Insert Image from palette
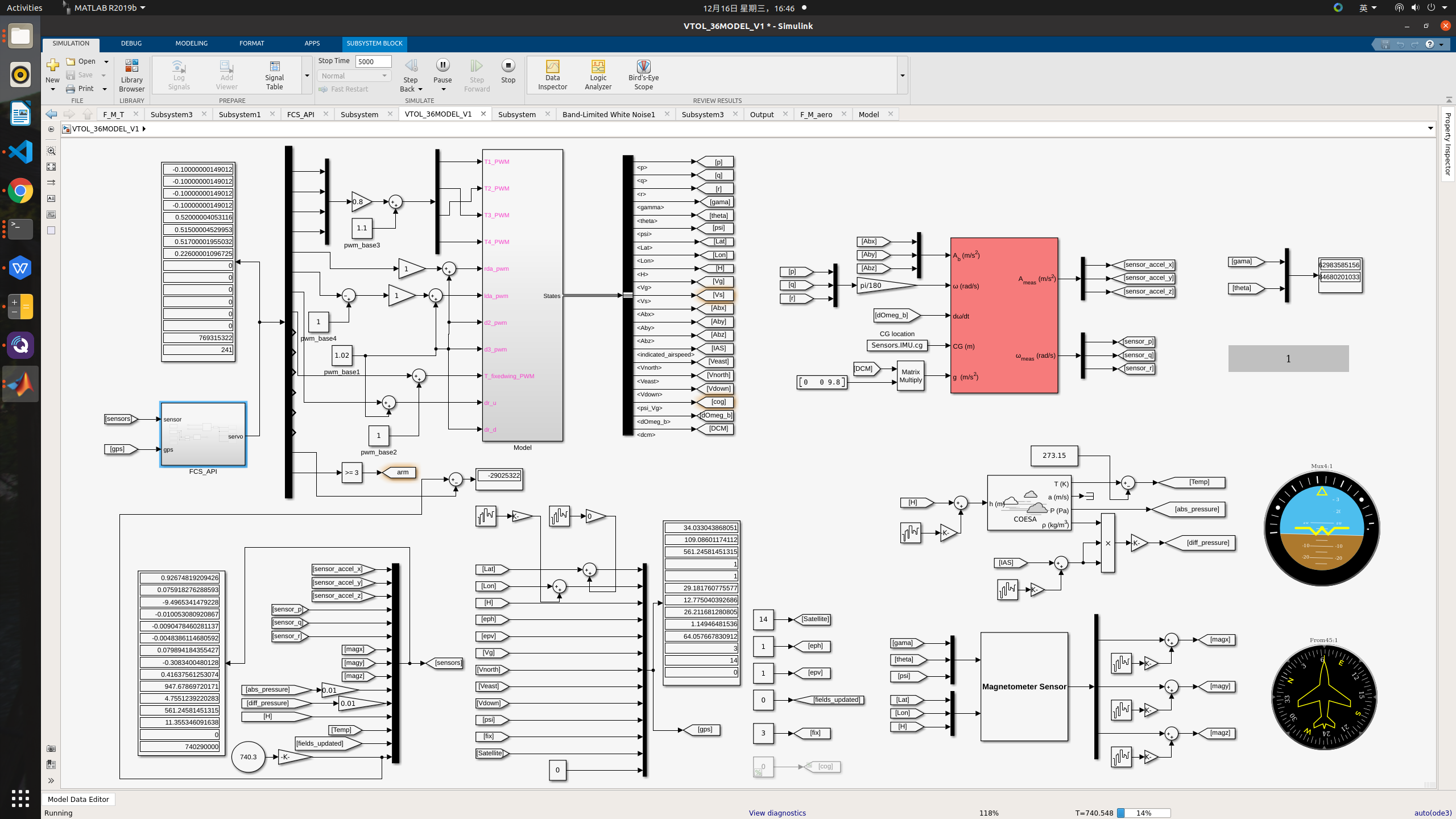 point(51,214)
